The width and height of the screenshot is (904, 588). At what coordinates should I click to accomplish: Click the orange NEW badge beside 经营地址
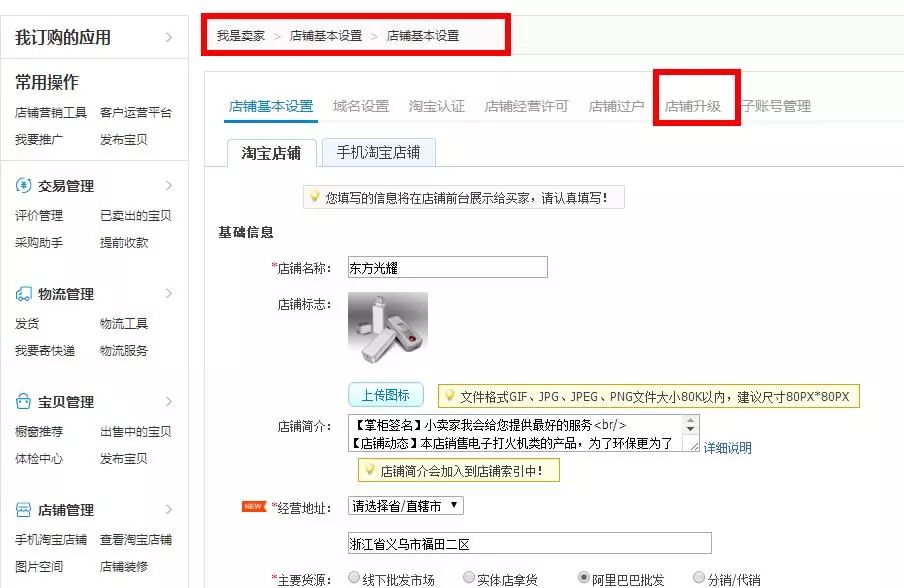(254, 506)
